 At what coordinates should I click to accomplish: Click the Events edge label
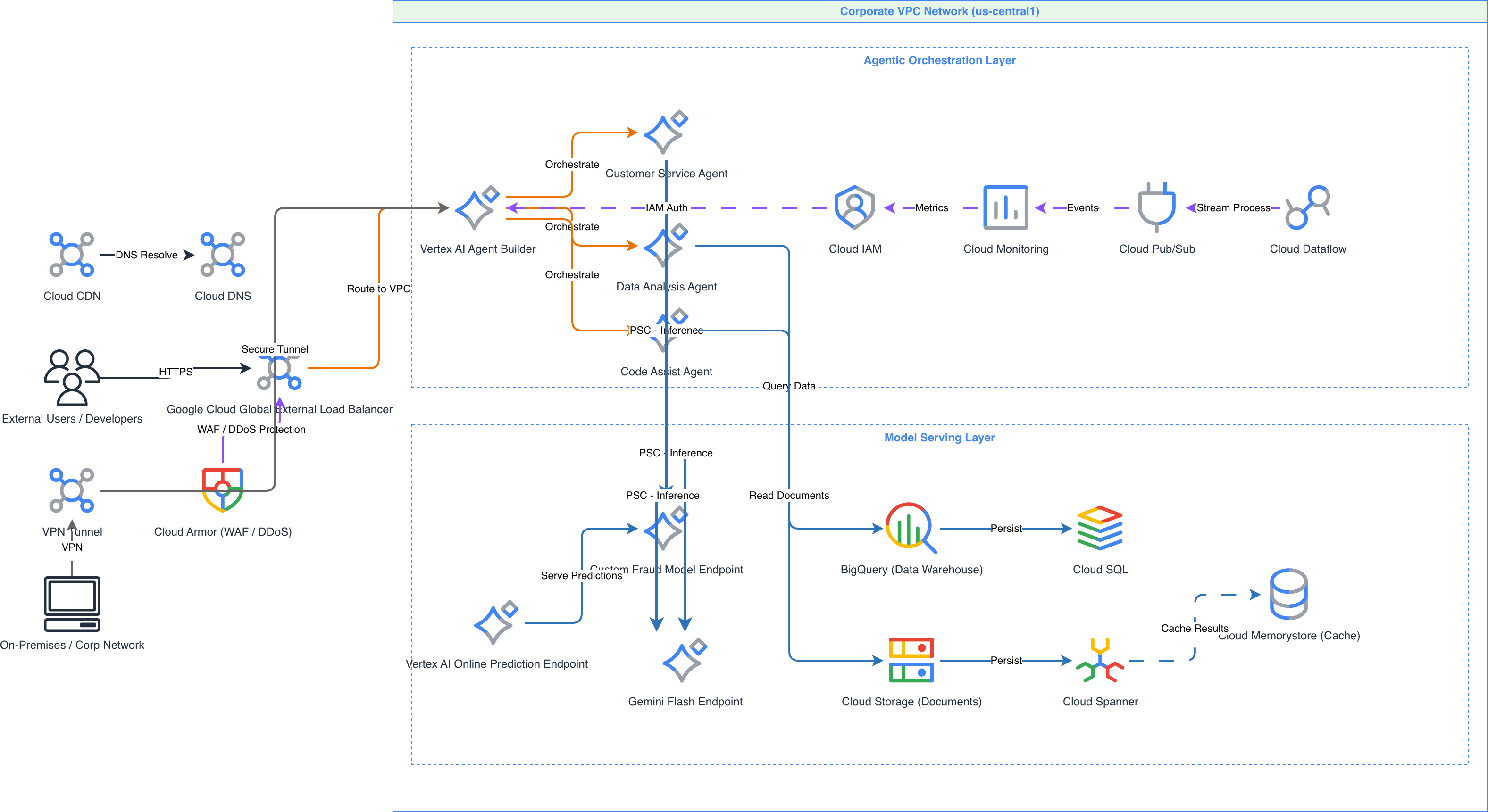click(x=1082, y=207)
